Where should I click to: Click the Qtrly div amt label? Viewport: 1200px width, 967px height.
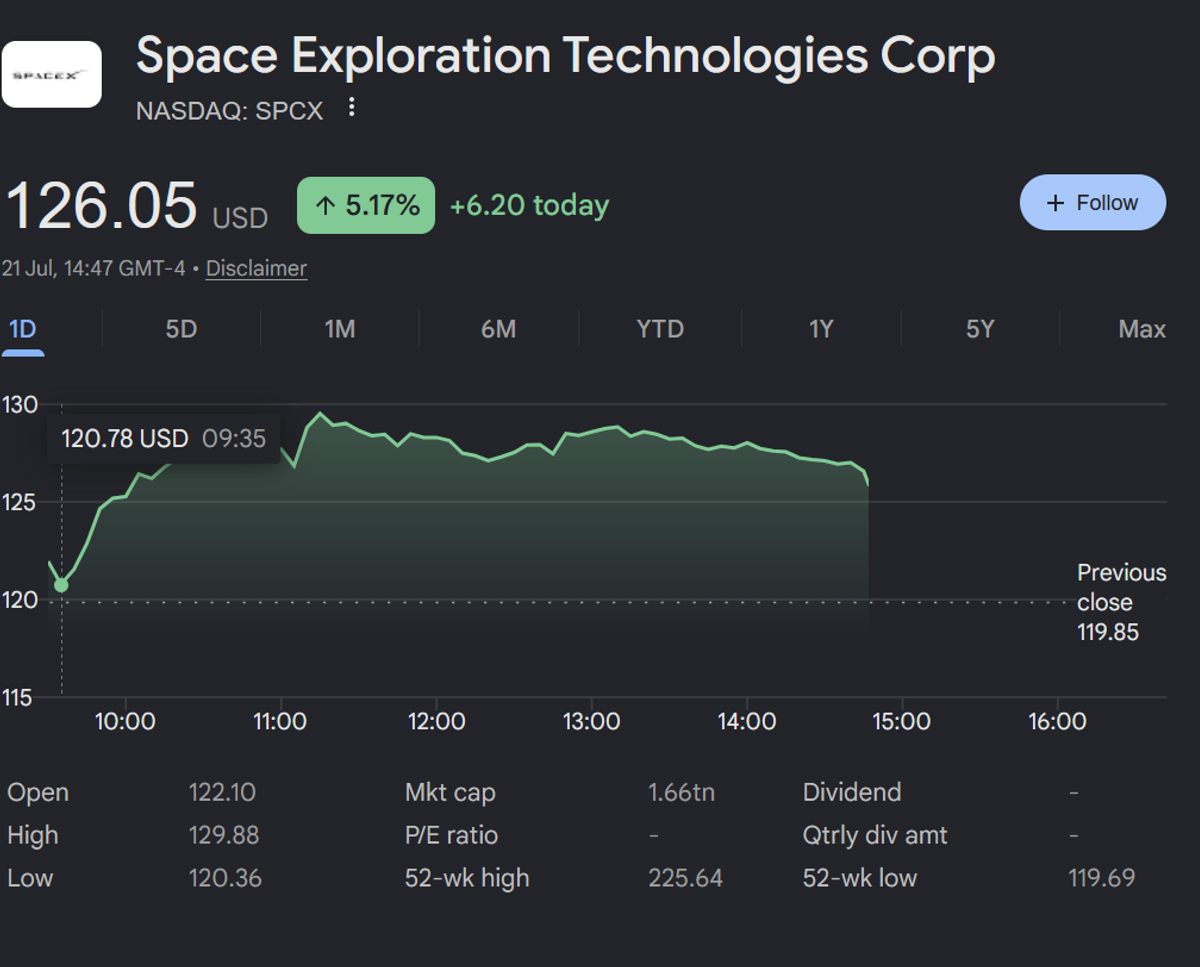coord(875,836)
